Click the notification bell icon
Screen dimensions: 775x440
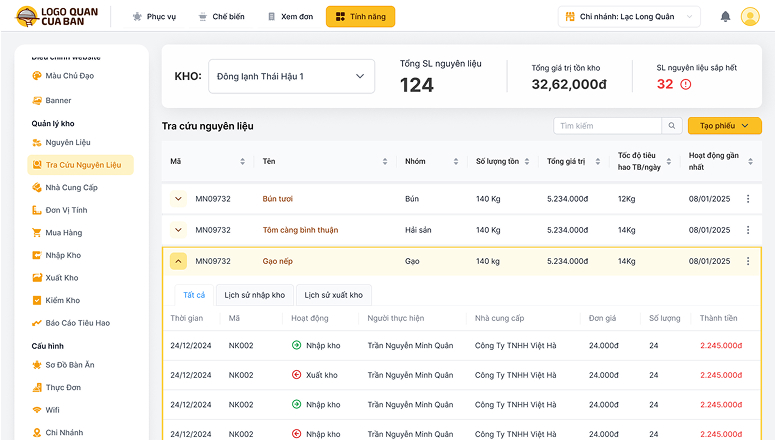[x=725, y=17]
